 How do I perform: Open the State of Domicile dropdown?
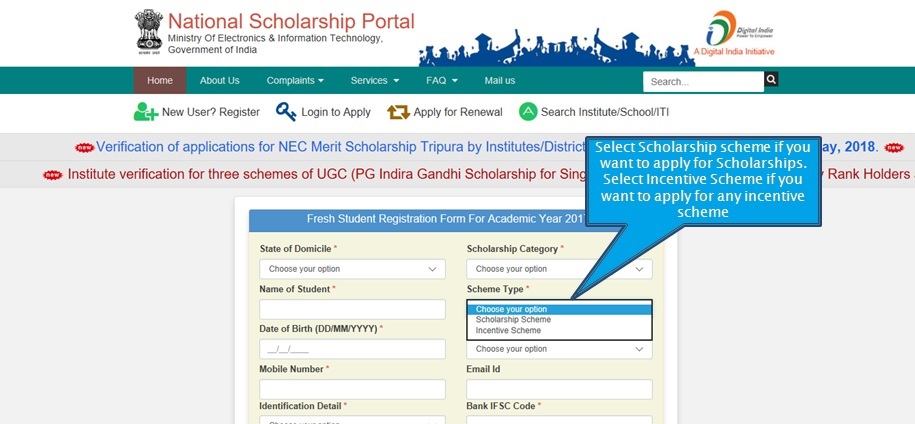[352, 269]
